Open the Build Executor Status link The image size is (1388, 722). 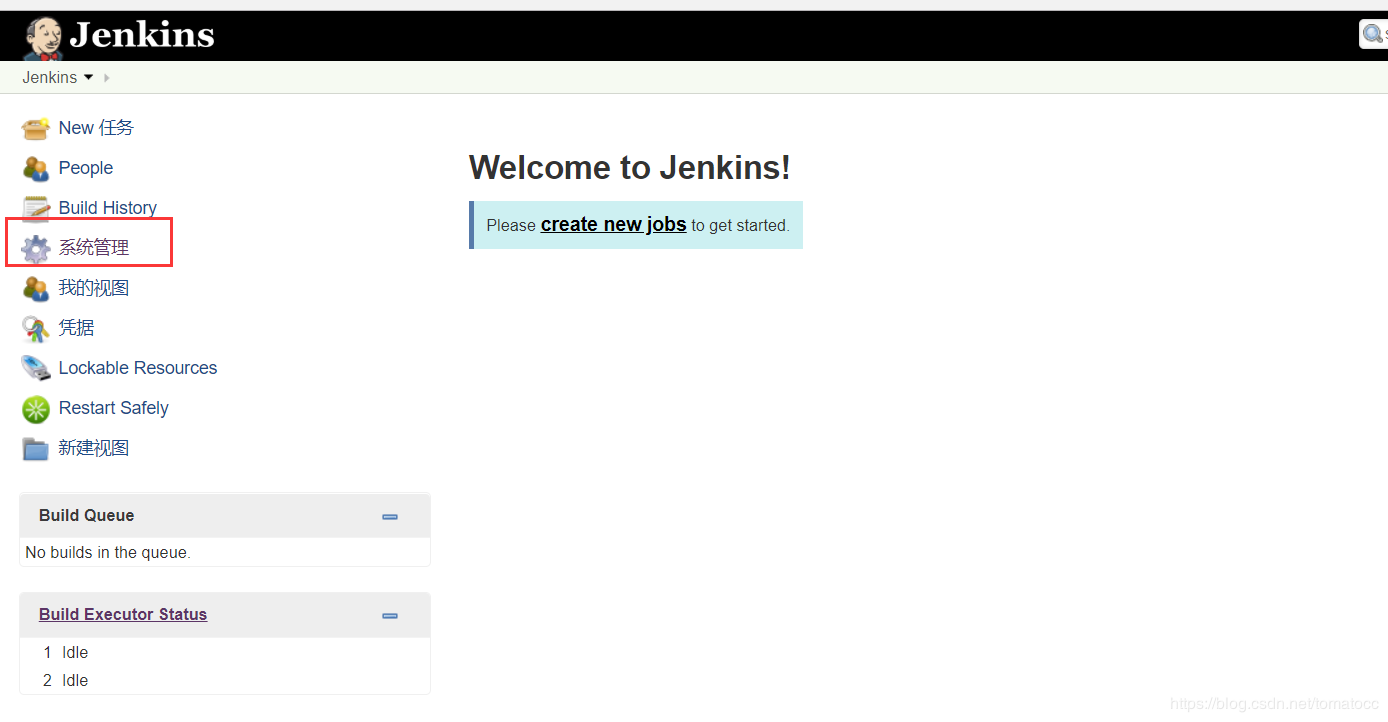point(123,614)
